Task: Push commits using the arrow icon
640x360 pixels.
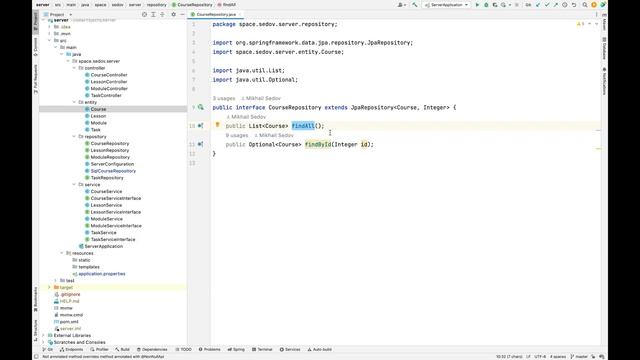Action: tap(556, 5)
